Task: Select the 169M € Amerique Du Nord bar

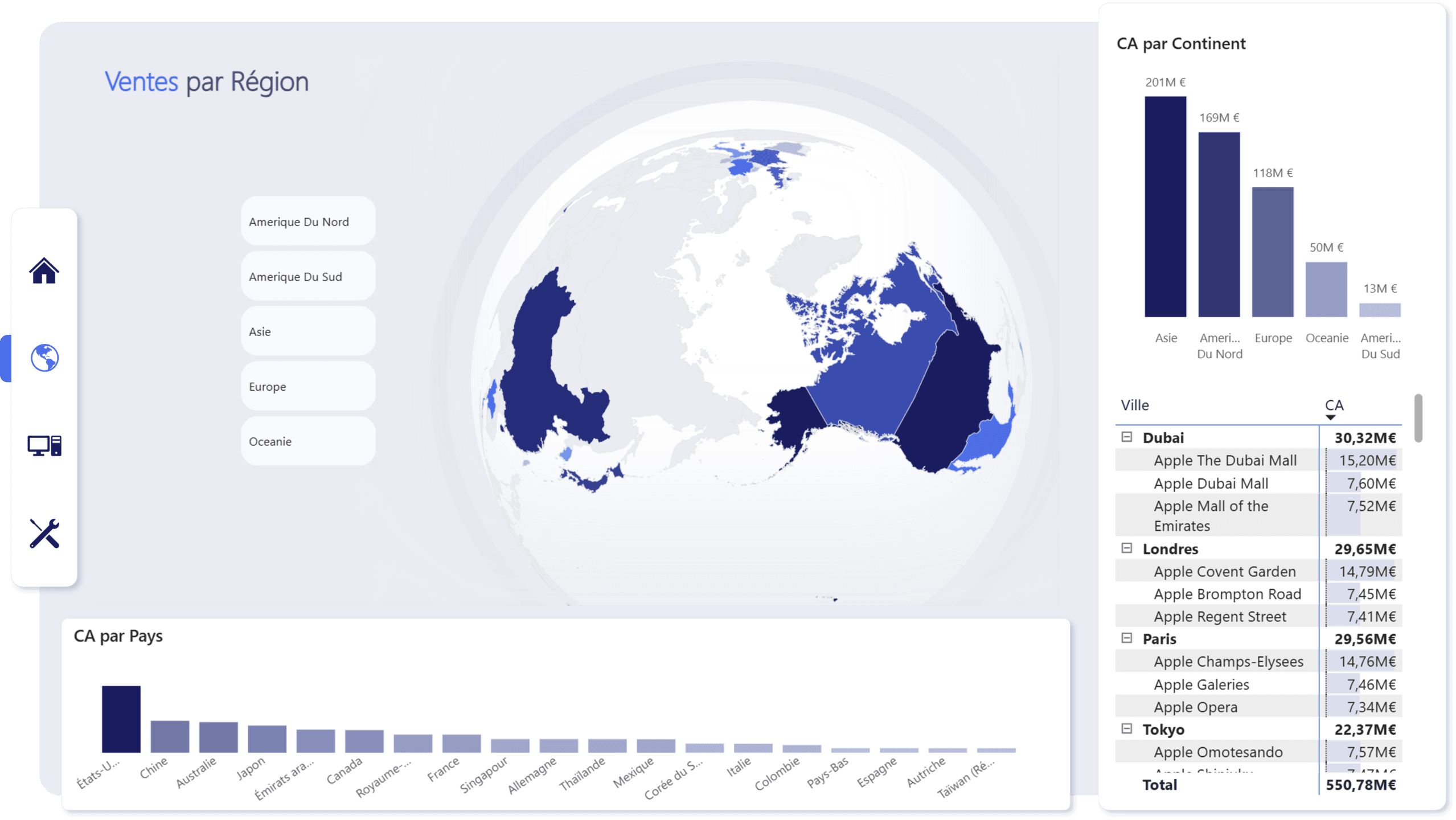Action: (1219, 225)
